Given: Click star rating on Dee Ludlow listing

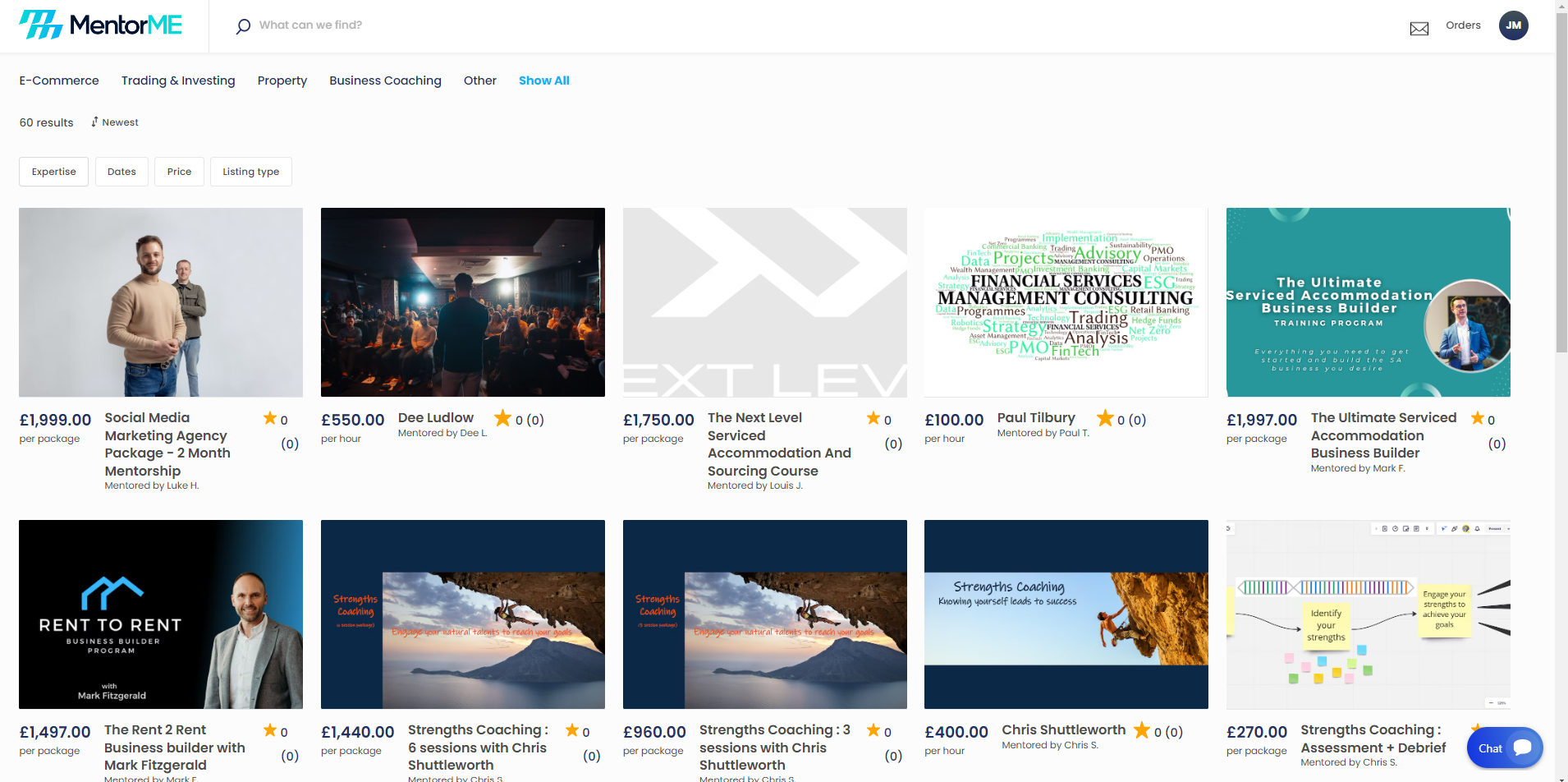Looking at the screenshot, I should 502,418.
